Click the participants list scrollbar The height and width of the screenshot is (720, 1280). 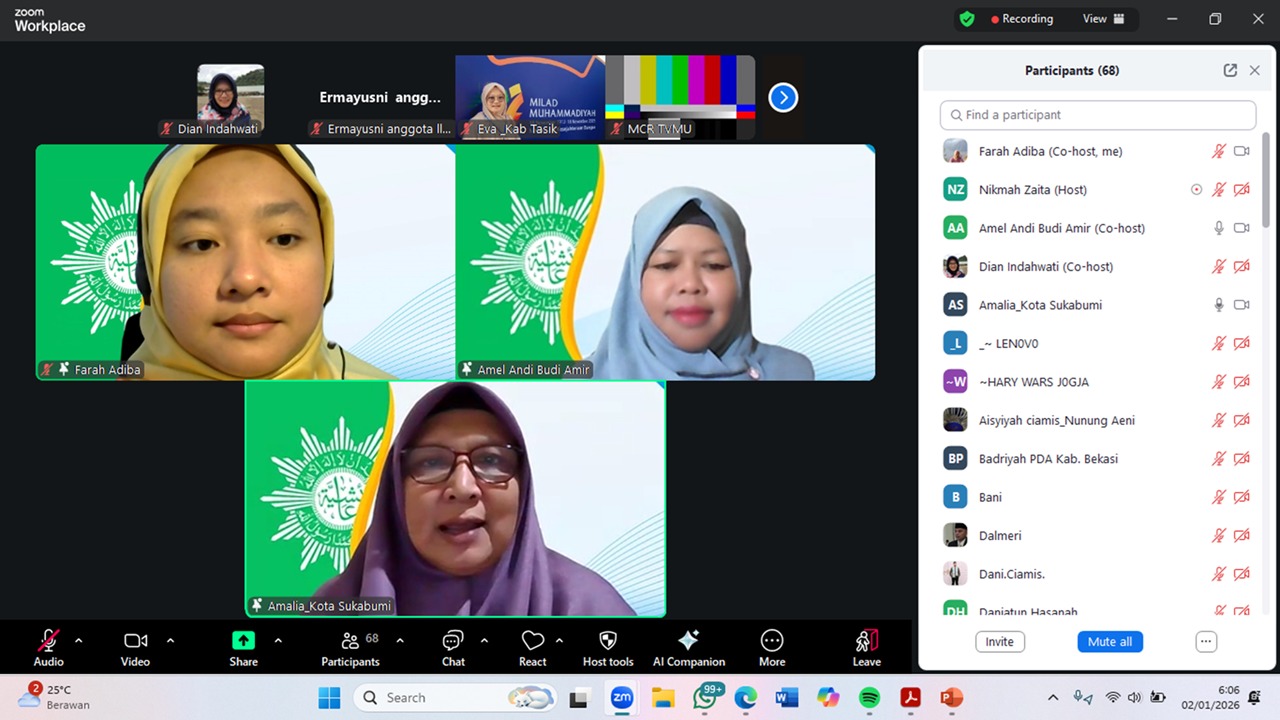[x=1266, y=180]
